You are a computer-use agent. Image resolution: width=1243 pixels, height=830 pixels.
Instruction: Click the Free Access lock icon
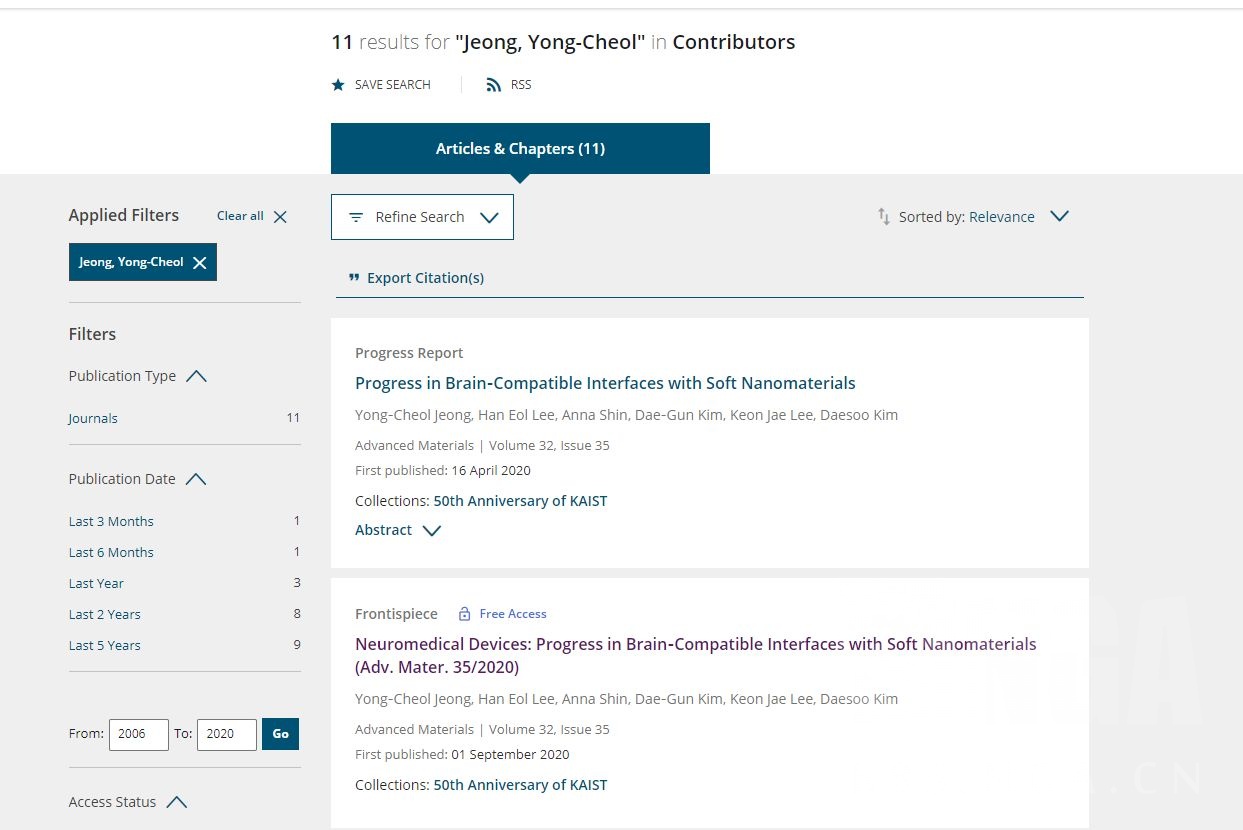pyautogui.click(x=464, y=614)
